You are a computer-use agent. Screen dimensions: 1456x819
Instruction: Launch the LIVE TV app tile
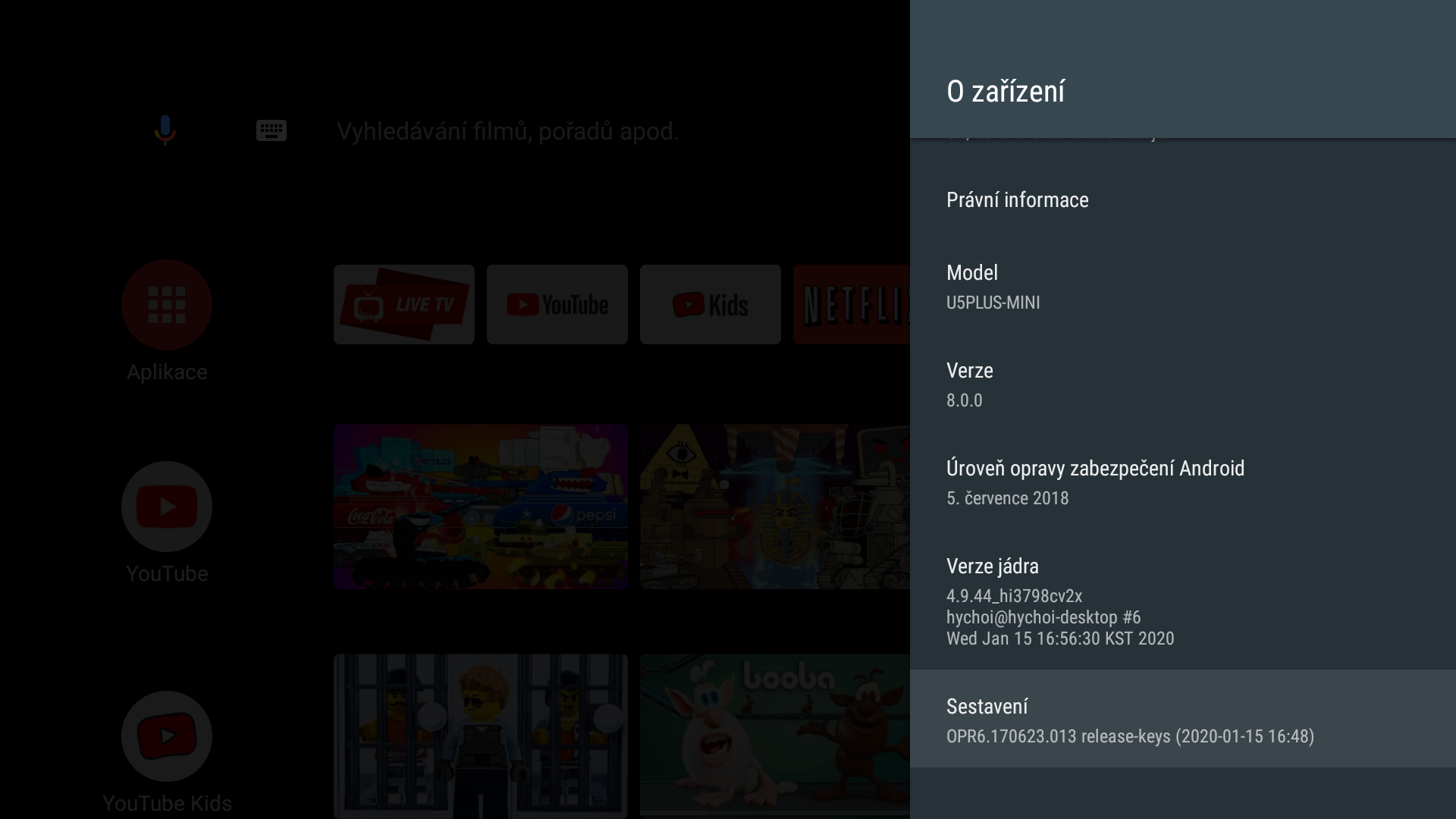pyautogui.click(x=404, y=305)
